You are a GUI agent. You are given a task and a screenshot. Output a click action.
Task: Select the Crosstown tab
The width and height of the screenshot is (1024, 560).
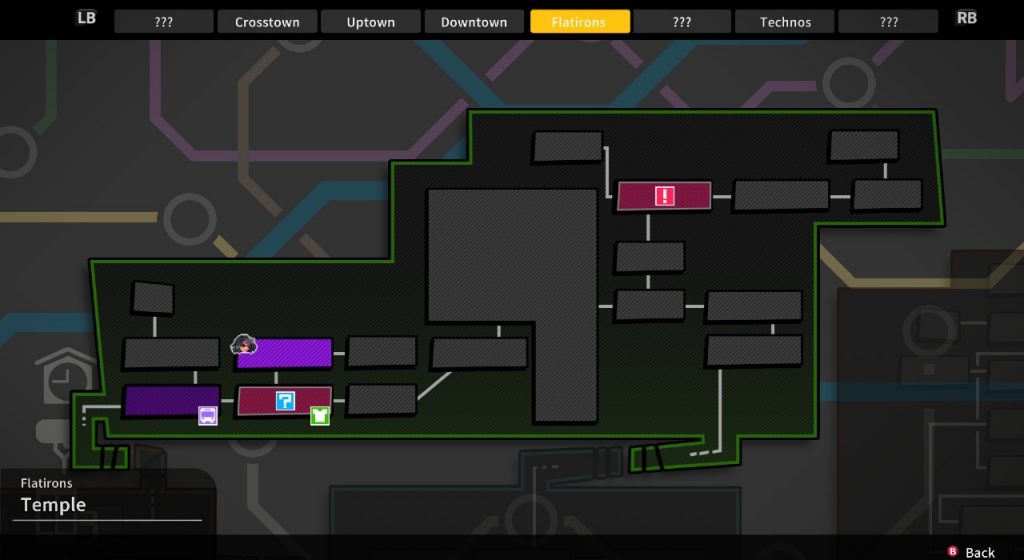click(x=267, y=22)
